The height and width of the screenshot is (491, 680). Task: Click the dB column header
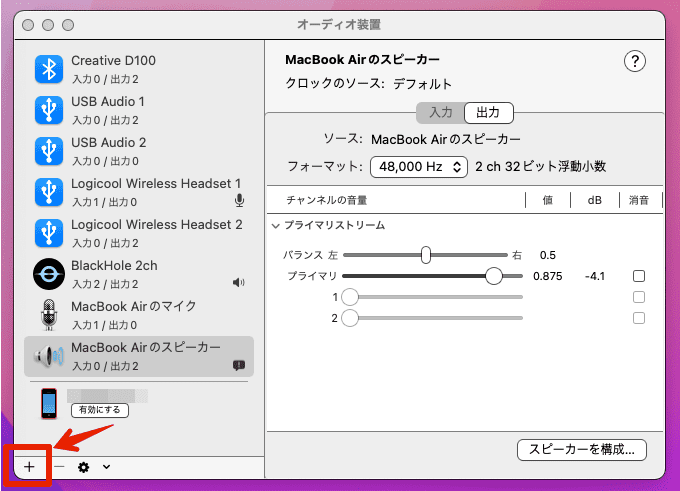595,200
